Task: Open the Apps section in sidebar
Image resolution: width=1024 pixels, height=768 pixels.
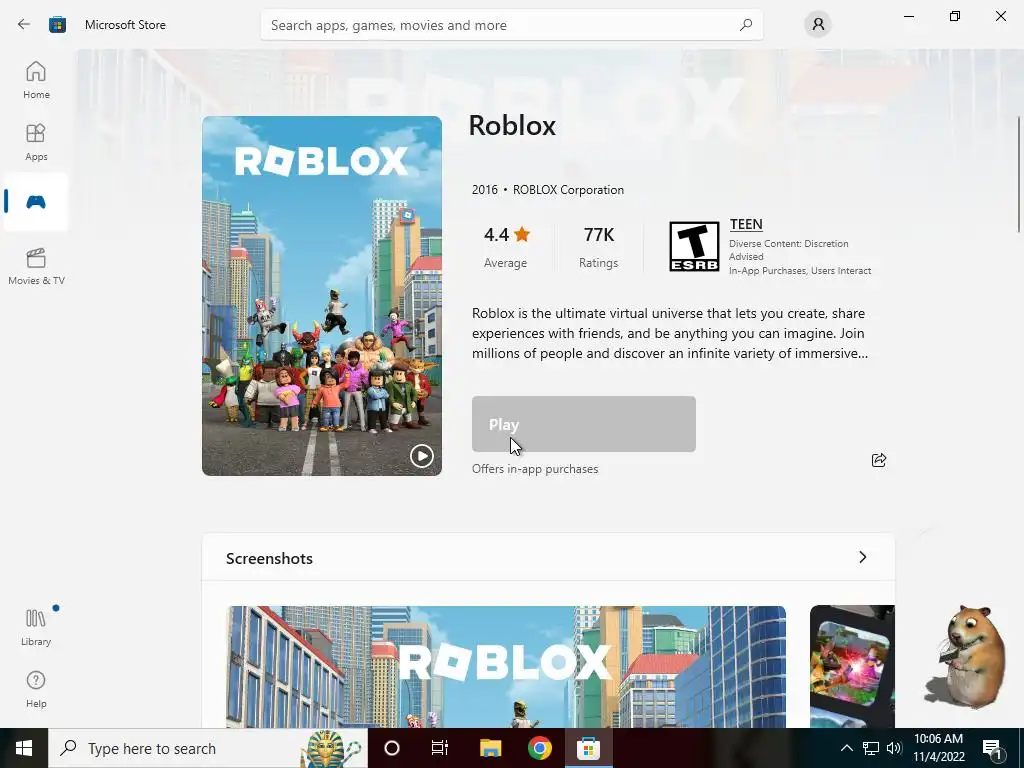Action: click(x=36, y=142)
